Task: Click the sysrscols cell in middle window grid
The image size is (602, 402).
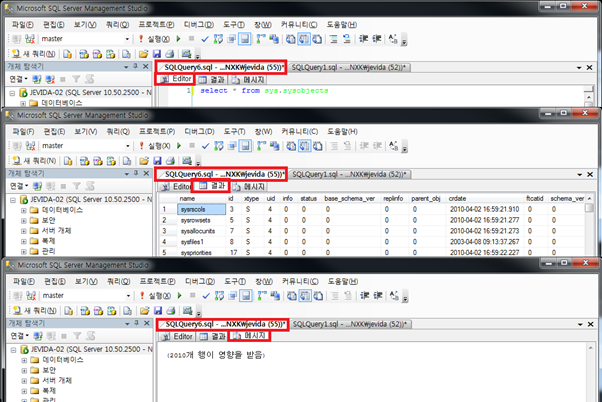Action: 202,209
